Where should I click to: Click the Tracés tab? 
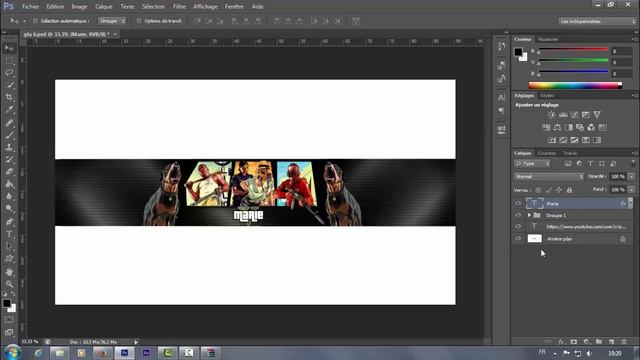pos(570,153)
